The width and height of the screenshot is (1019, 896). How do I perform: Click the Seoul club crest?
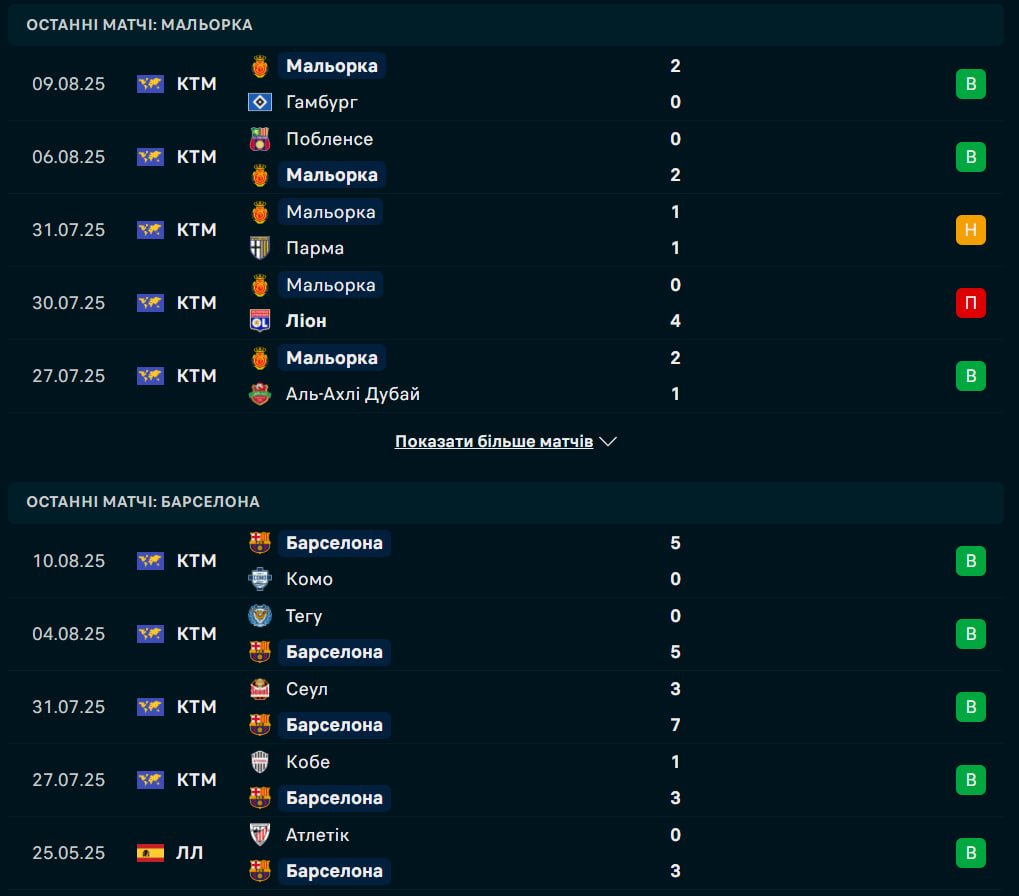pos(260,689)
